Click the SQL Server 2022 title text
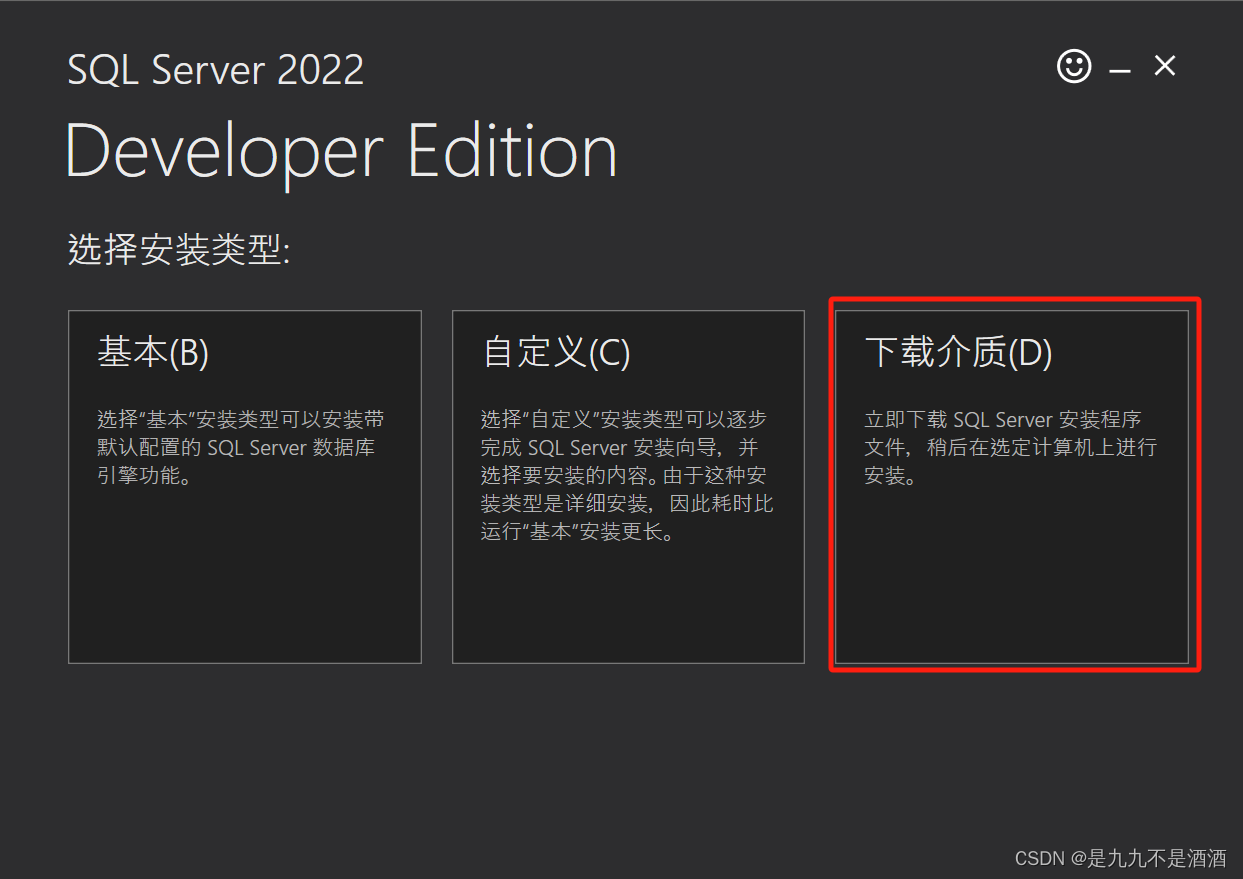 tap(216, 70)
